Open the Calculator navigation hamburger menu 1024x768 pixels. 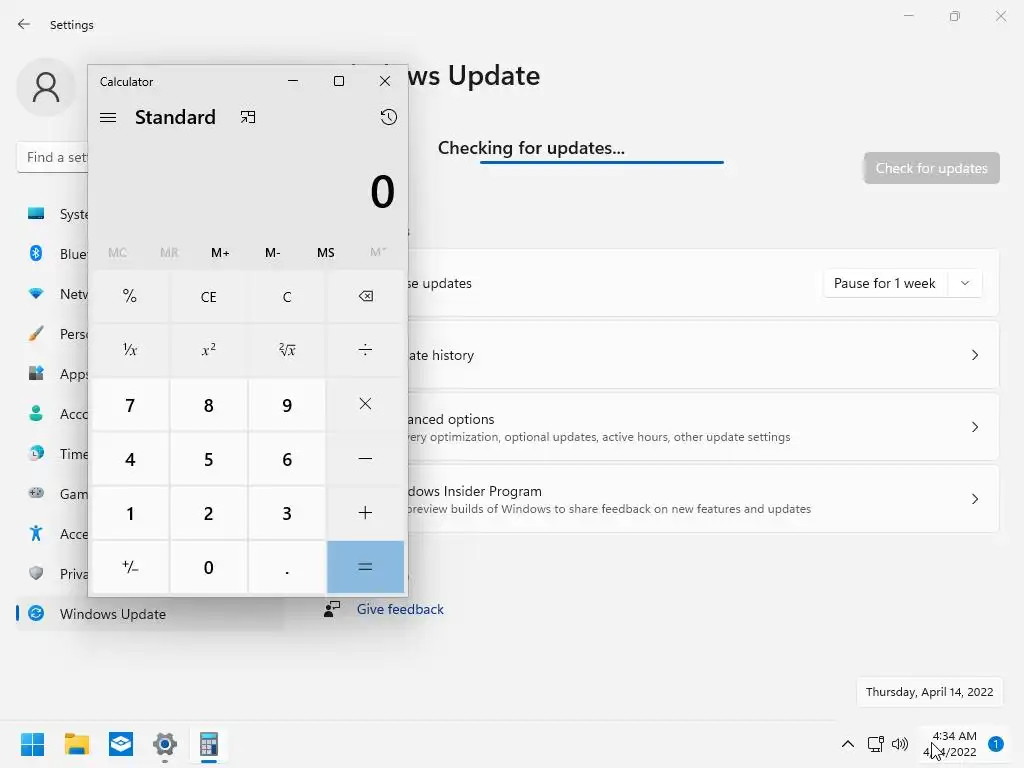[108, 118]
